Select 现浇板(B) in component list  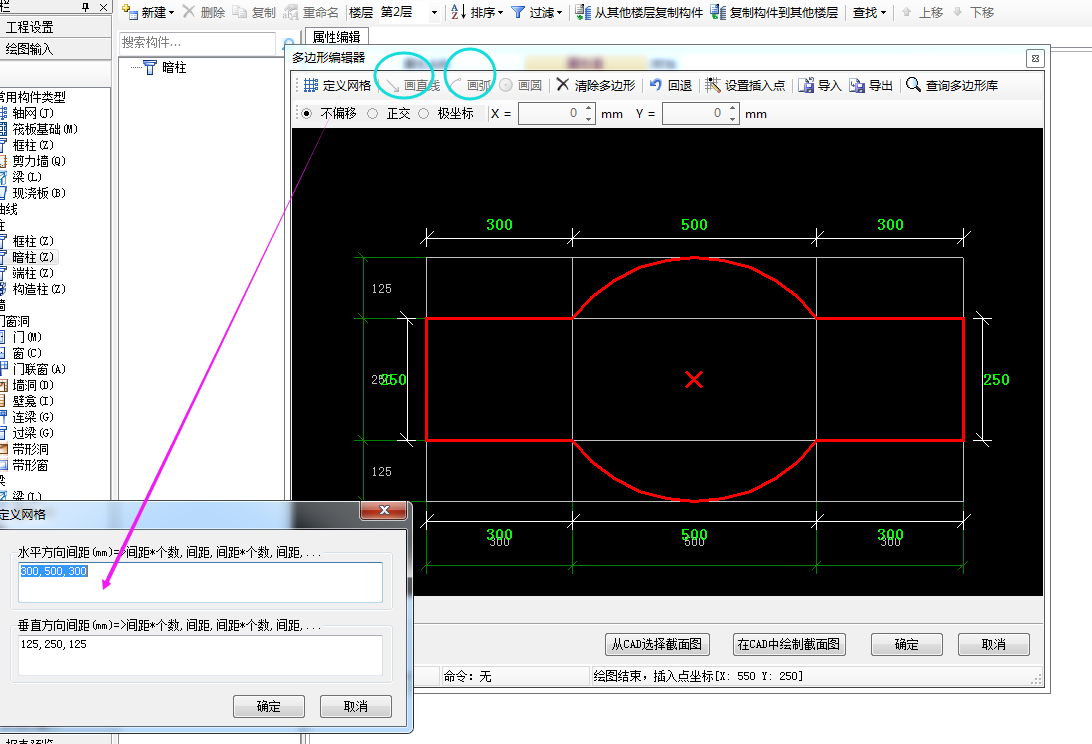pos(39,193)
